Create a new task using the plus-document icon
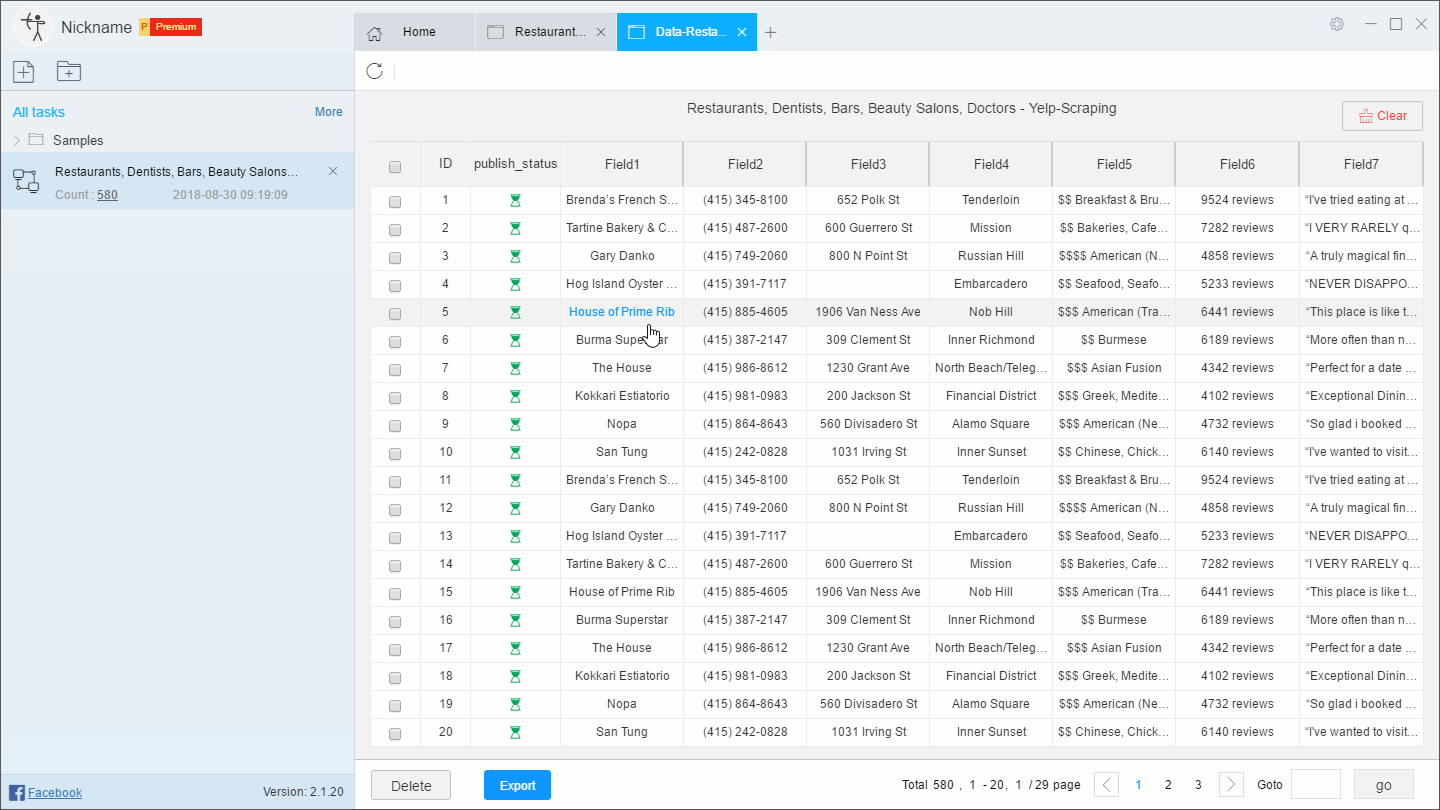 pyautogui.click(x=23, y=71)
